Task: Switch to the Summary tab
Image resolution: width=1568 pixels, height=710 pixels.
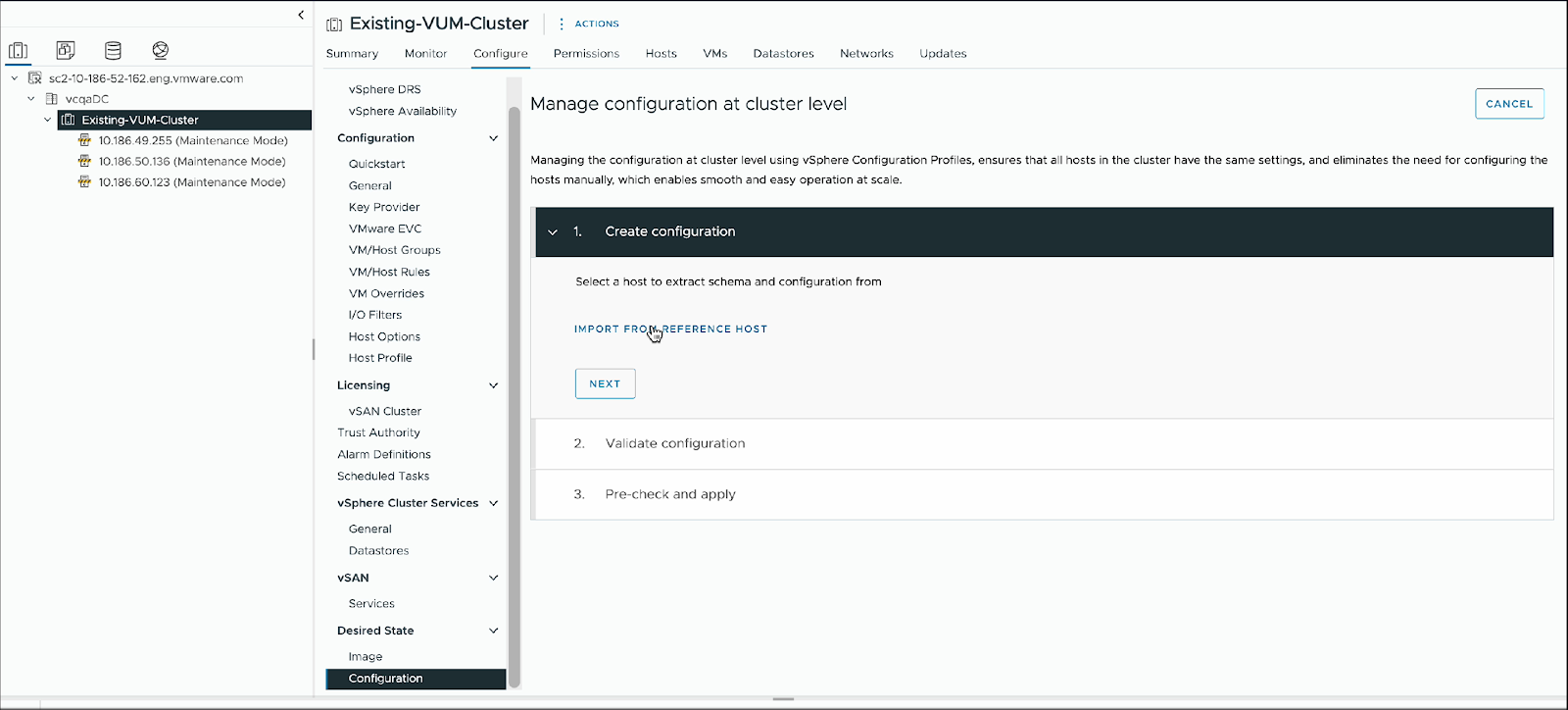Action: [x=352, y=54]
